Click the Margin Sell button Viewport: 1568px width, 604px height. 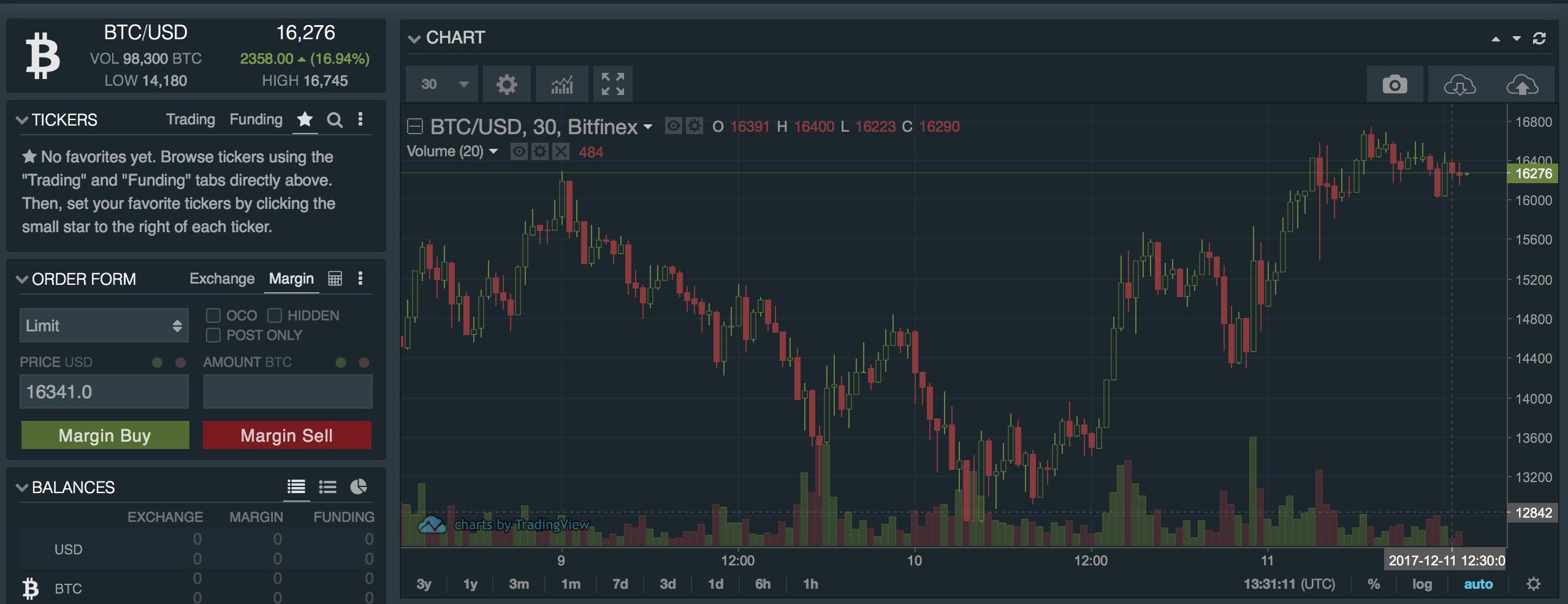click(287, 435)
